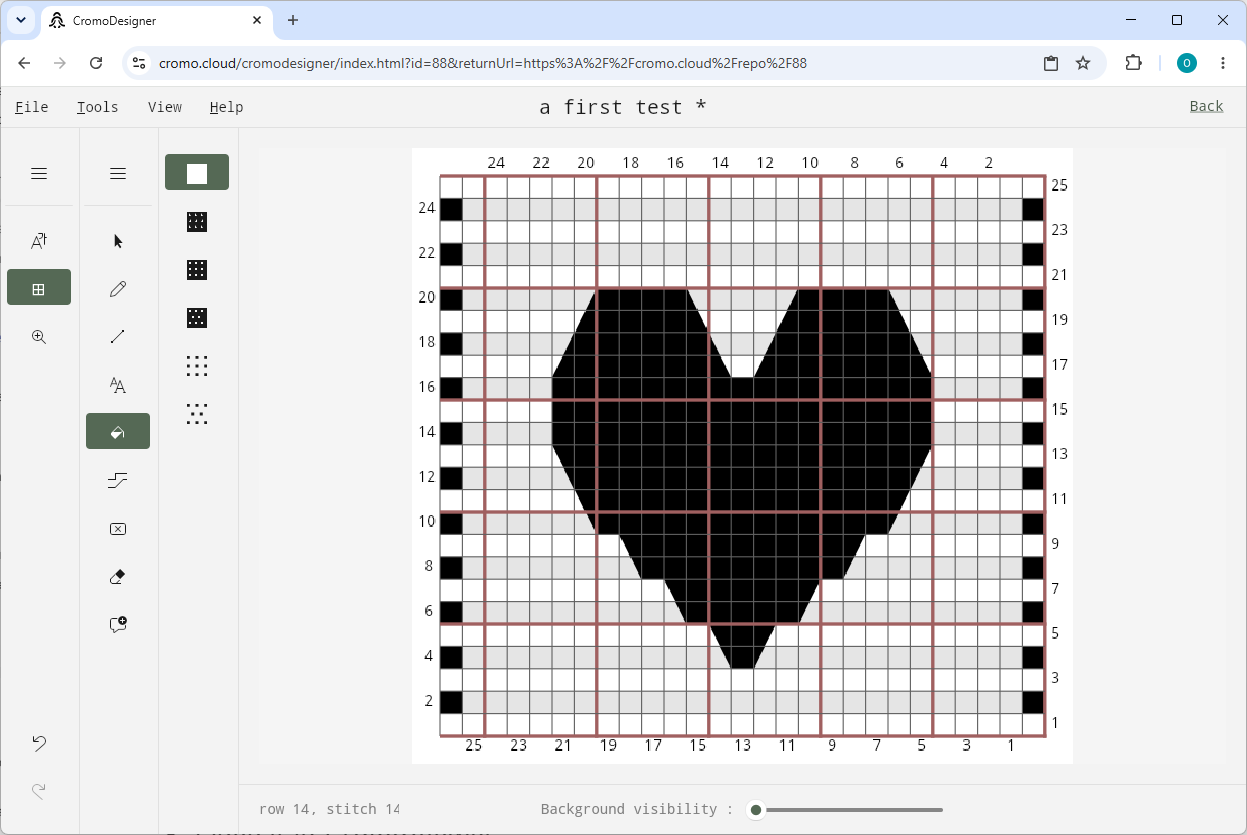Screen dimensions: 1247x835
Task: Select the delete box (x) tool
Action: (x=118, y=529)
